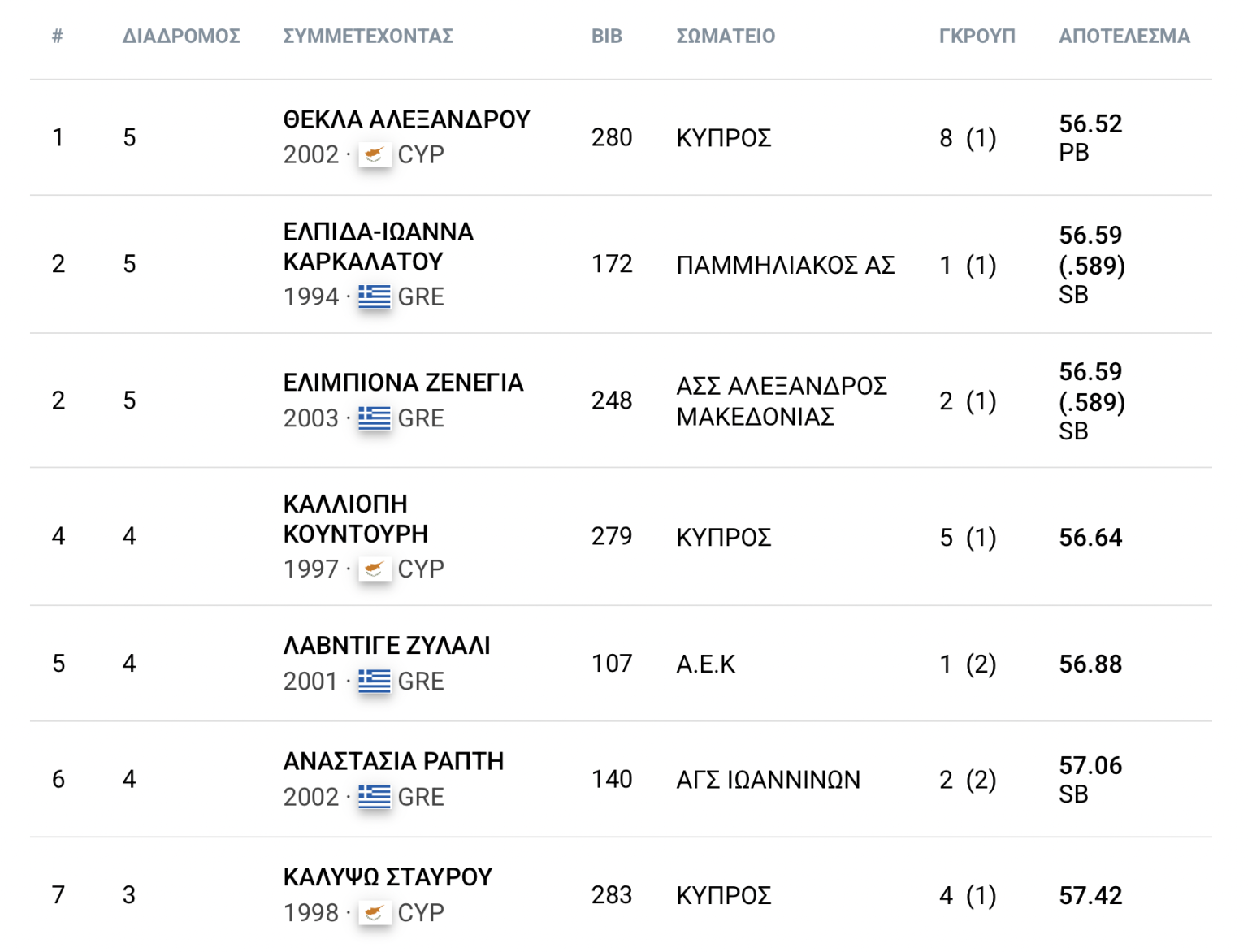
Task: Open club ΑΓΣ ΙΩΑΝΝΙΝΩΝ
Action: coord(768,780)
